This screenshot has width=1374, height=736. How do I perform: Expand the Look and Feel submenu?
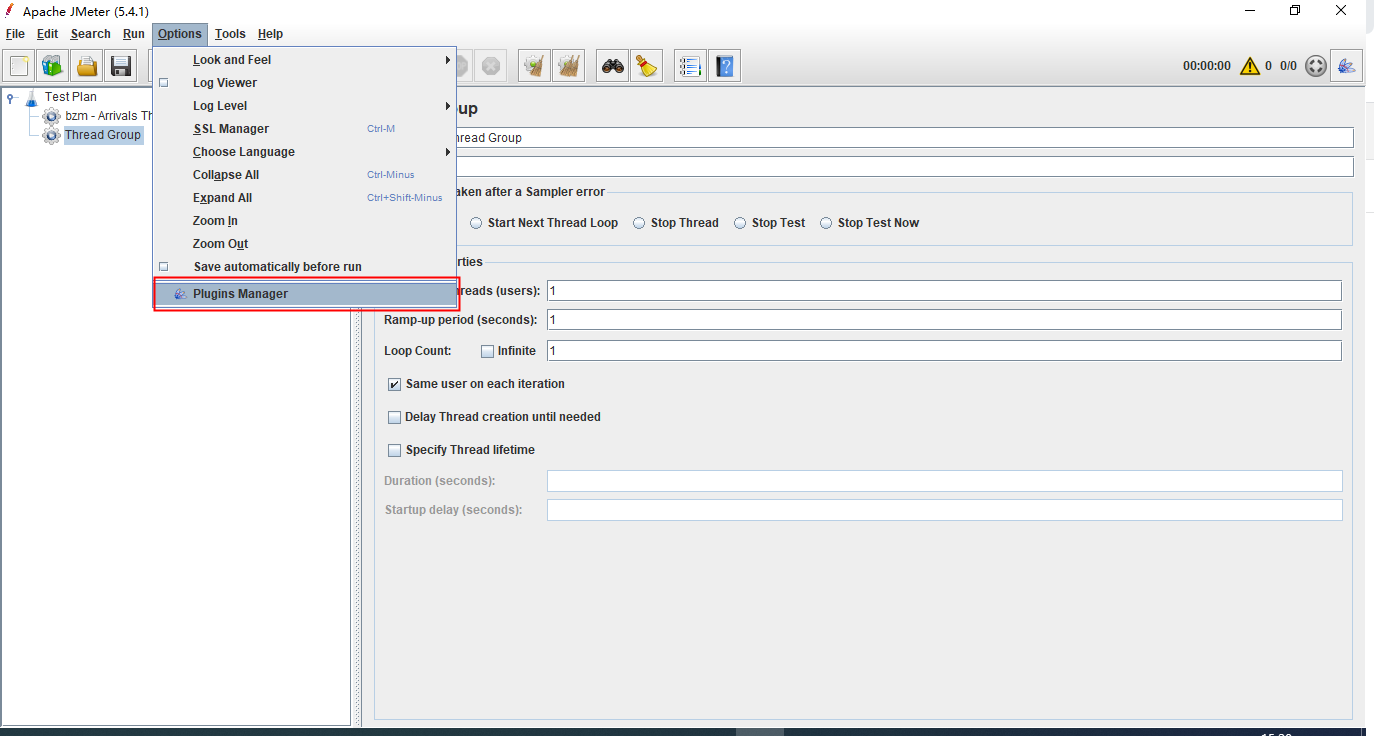point(232,59)
